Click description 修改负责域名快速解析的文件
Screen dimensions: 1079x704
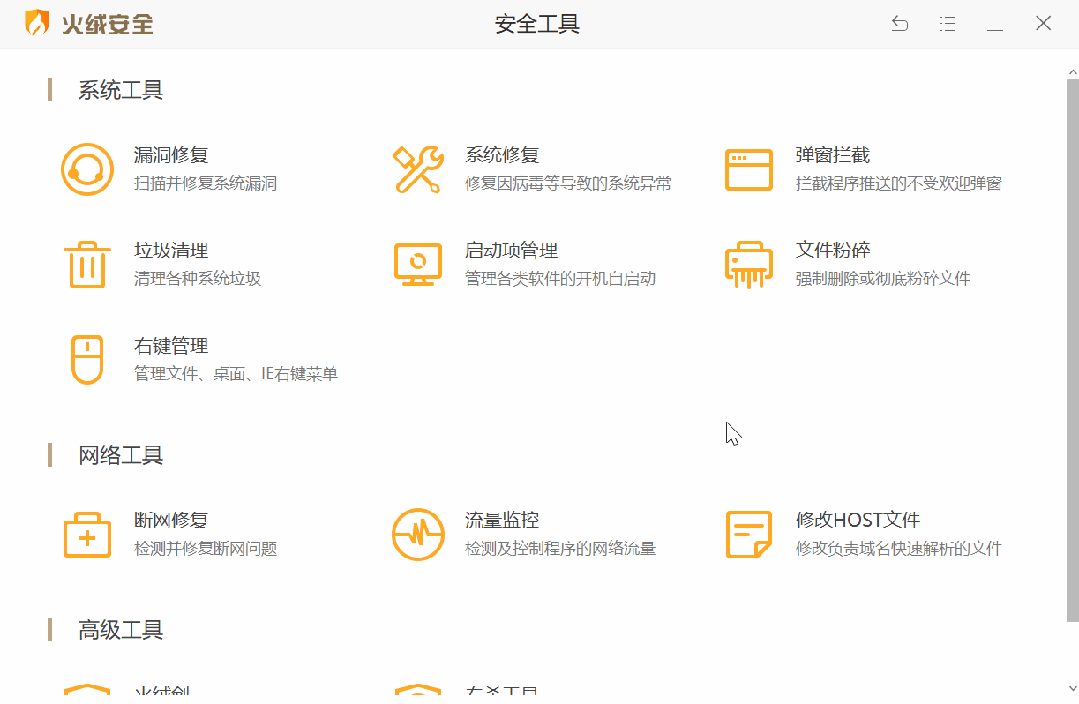(898, 549)
